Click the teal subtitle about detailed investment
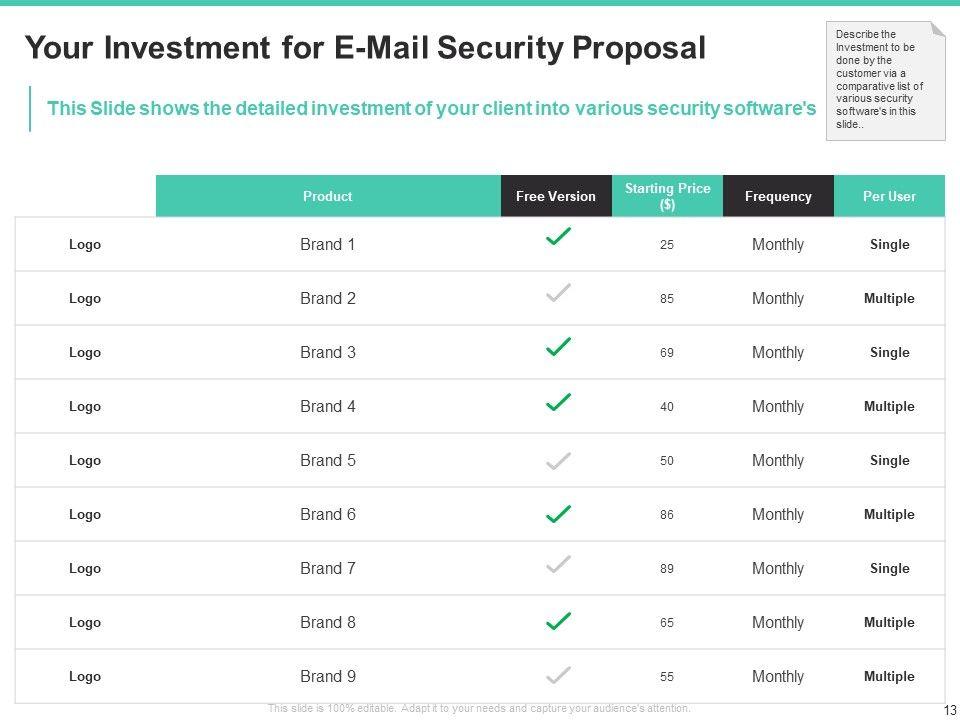The image size is (960, 720). click(431, 109)
